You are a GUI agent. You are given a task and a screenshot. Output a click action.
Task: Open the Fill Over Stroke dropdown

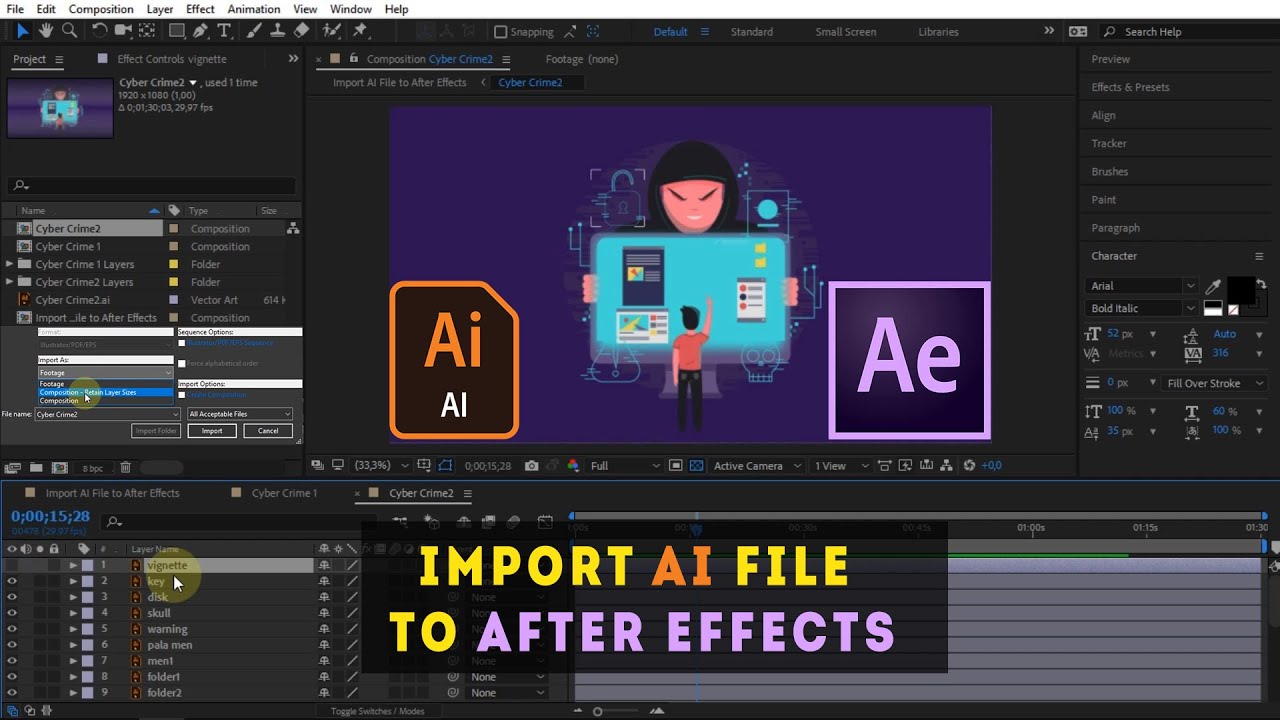tap(1215, 383)
